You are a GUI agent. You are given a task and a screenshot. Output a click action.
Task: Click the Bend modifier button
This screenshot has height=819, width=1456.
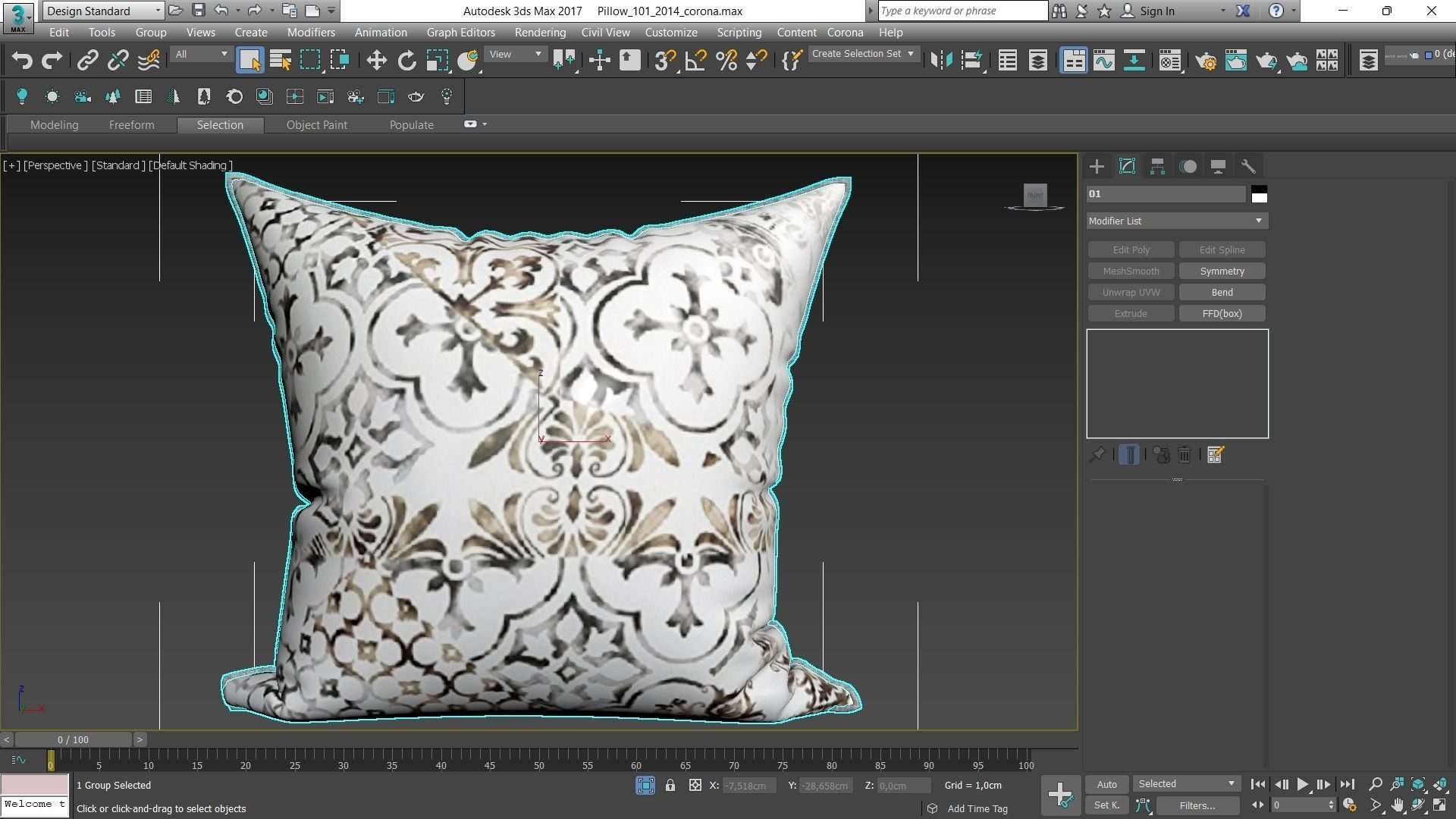(x=1222, y=293)
